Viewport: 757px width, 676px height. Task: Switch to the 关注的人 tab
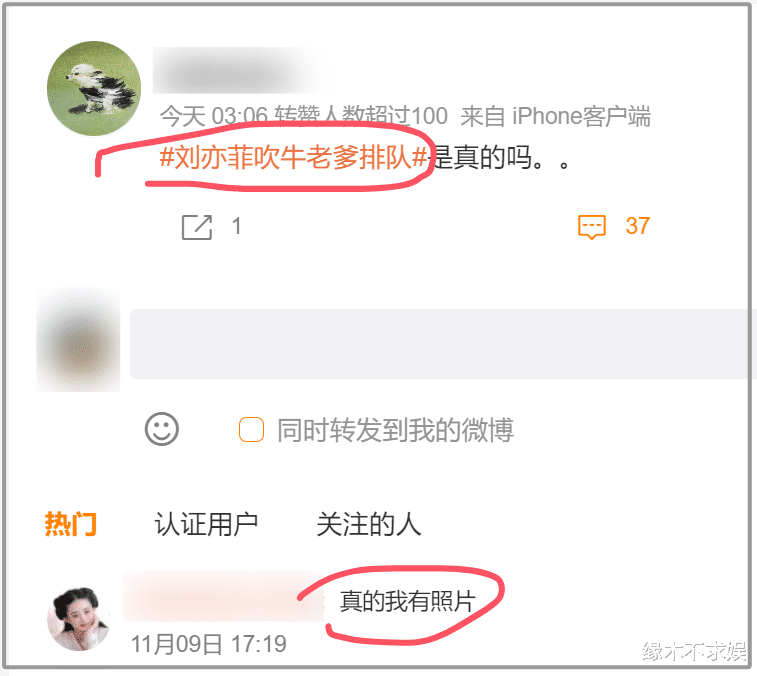point(368,524)
